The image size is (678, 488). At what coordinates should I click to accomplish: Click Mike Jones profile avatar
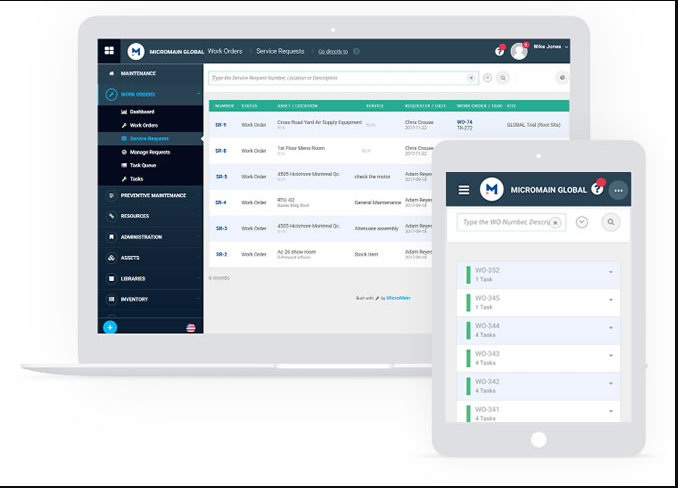(x=518, y=50)
